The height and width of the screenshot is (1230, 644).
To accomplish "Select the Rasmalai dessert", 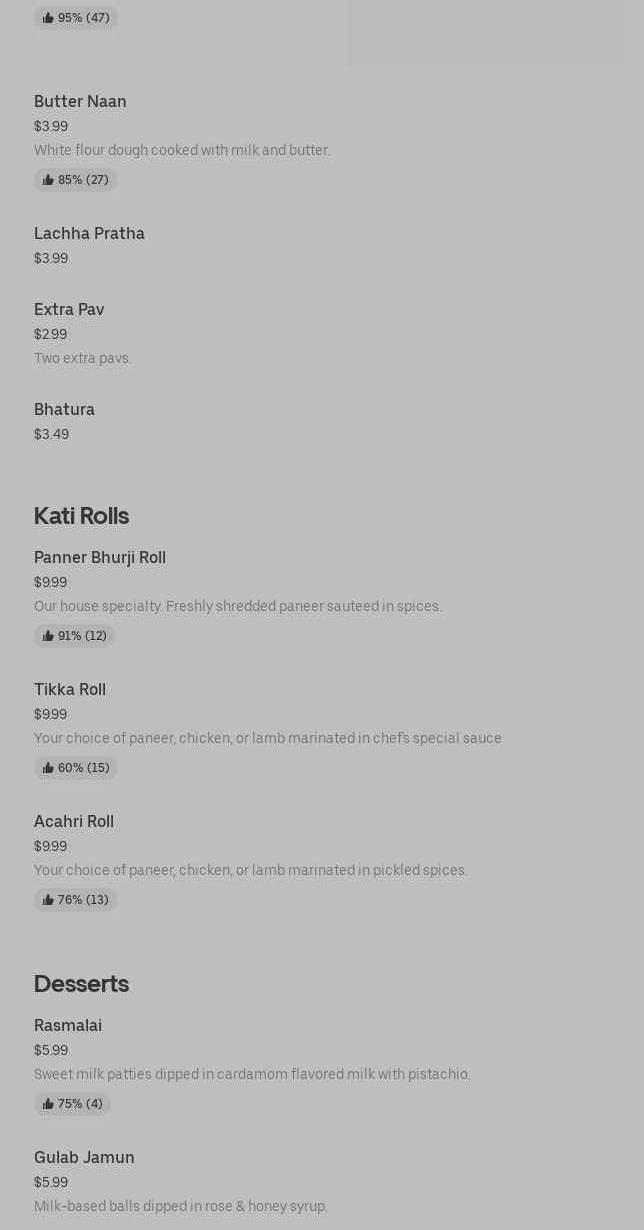I will (x=68, y=1025).
